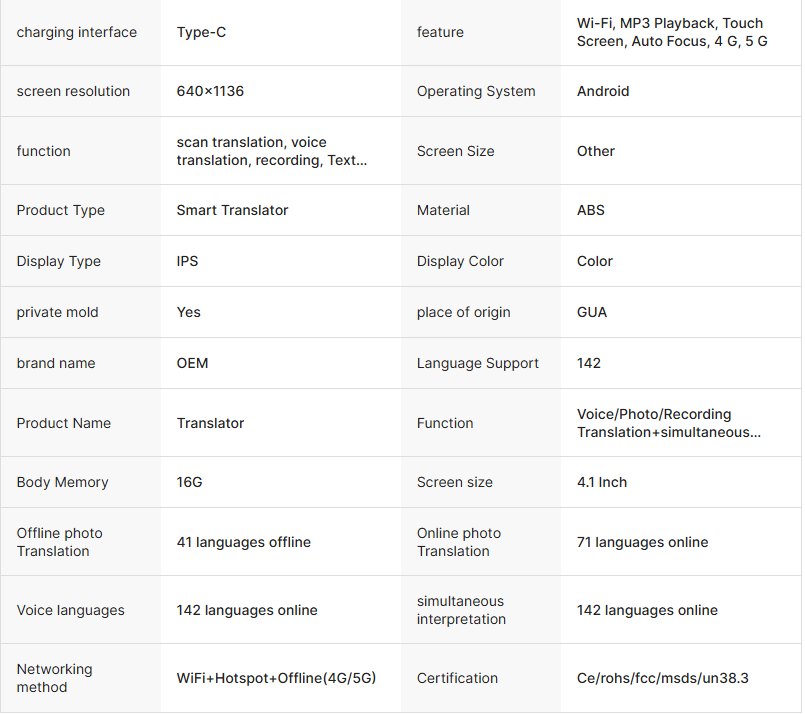Image resolution: width=805 pixels, height=714 pixels.
Task: Click the GUA place of origin value
Action: (592, 312)
